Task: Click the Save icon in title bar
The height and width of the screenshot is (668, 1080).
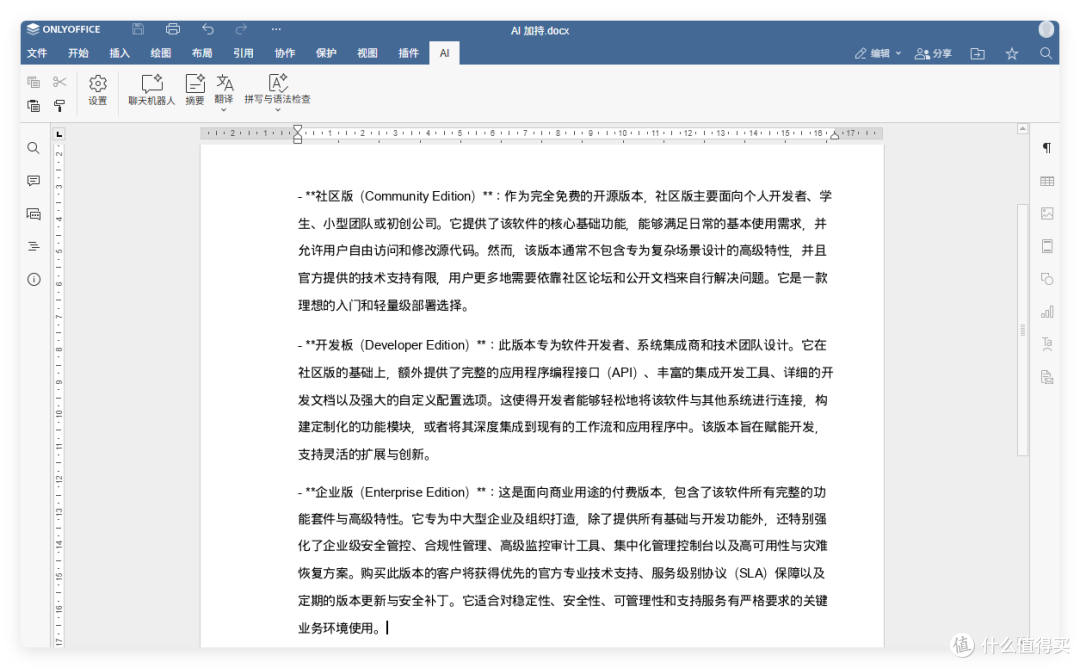Action: [x=138, y=29]
